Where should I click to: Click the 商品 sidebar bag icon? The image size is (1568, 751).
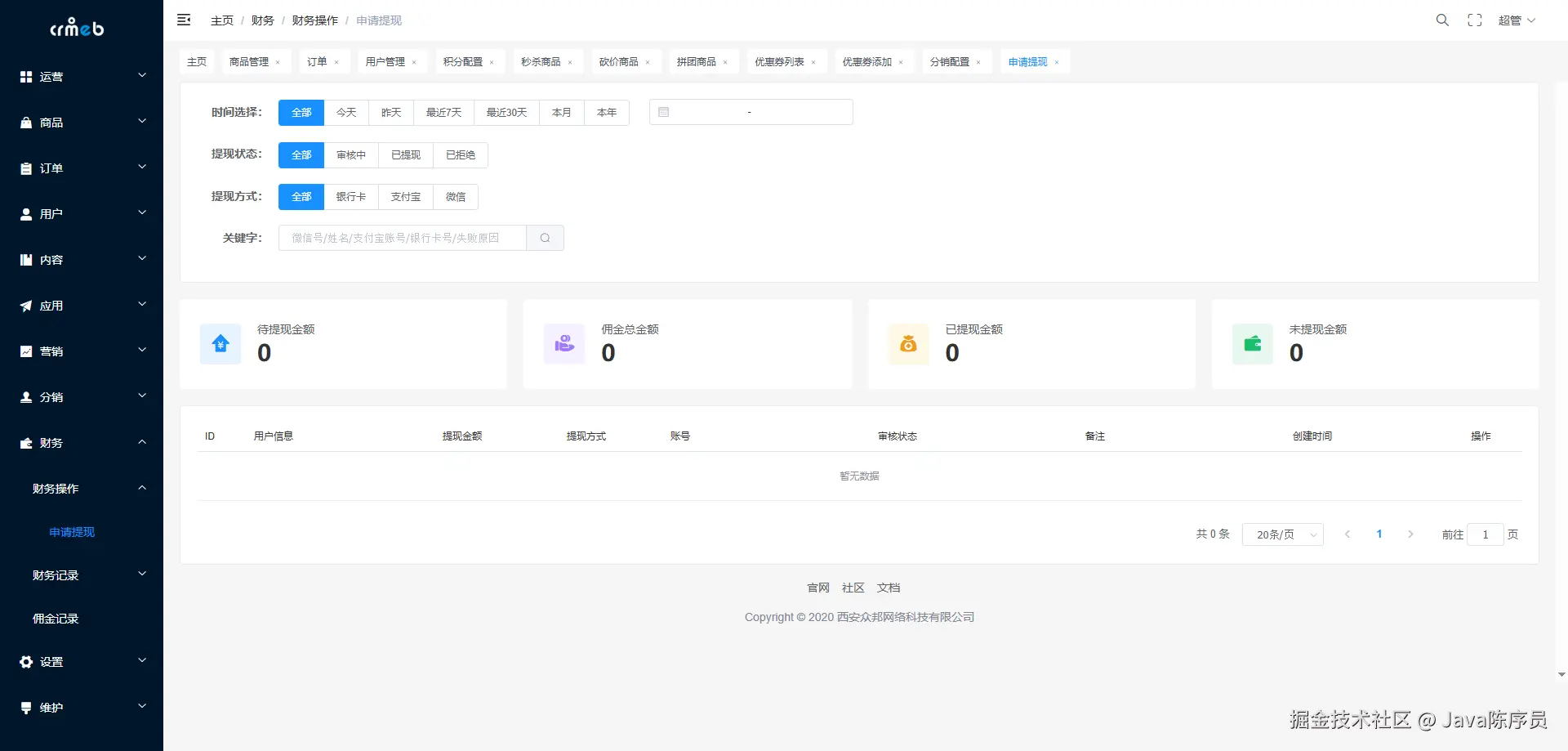(26, 123)
